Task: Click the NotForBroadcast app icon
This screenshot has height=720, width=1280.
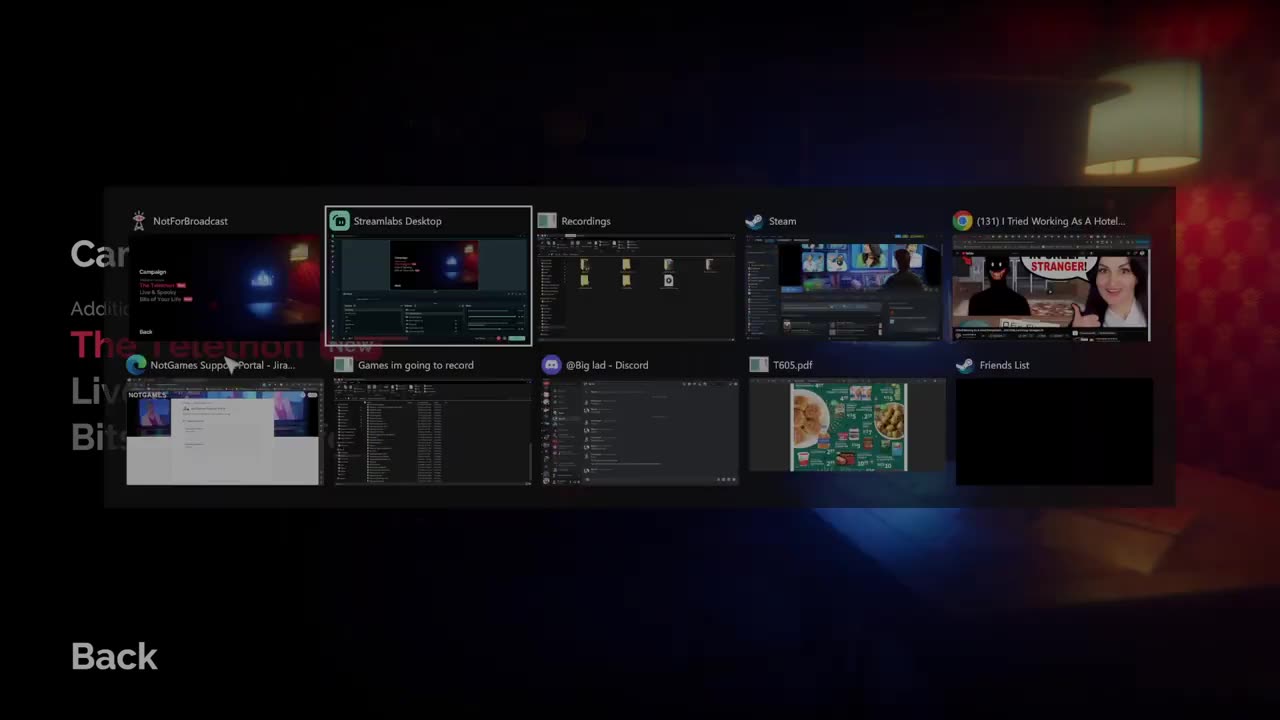Action: click(x=138, y=221)
